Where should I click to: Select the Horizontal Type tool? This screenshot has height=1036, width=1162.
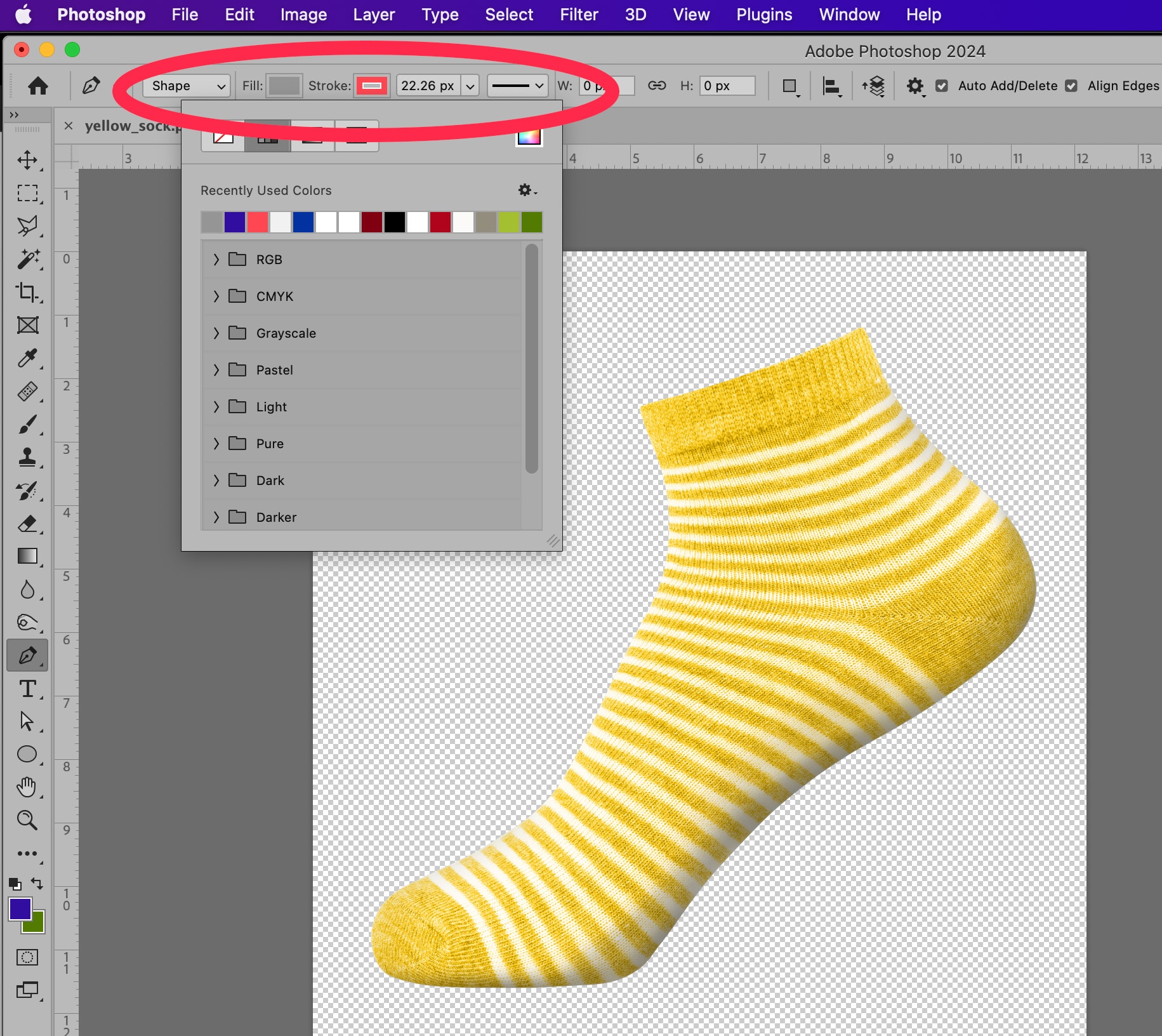(x=27, y=689)
